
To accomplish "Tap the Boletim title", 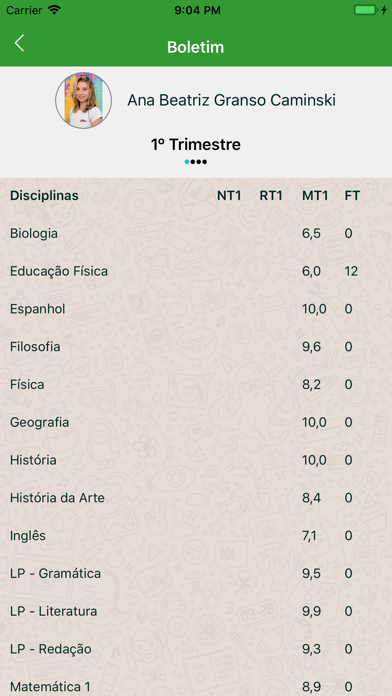I will pos(196,47).
